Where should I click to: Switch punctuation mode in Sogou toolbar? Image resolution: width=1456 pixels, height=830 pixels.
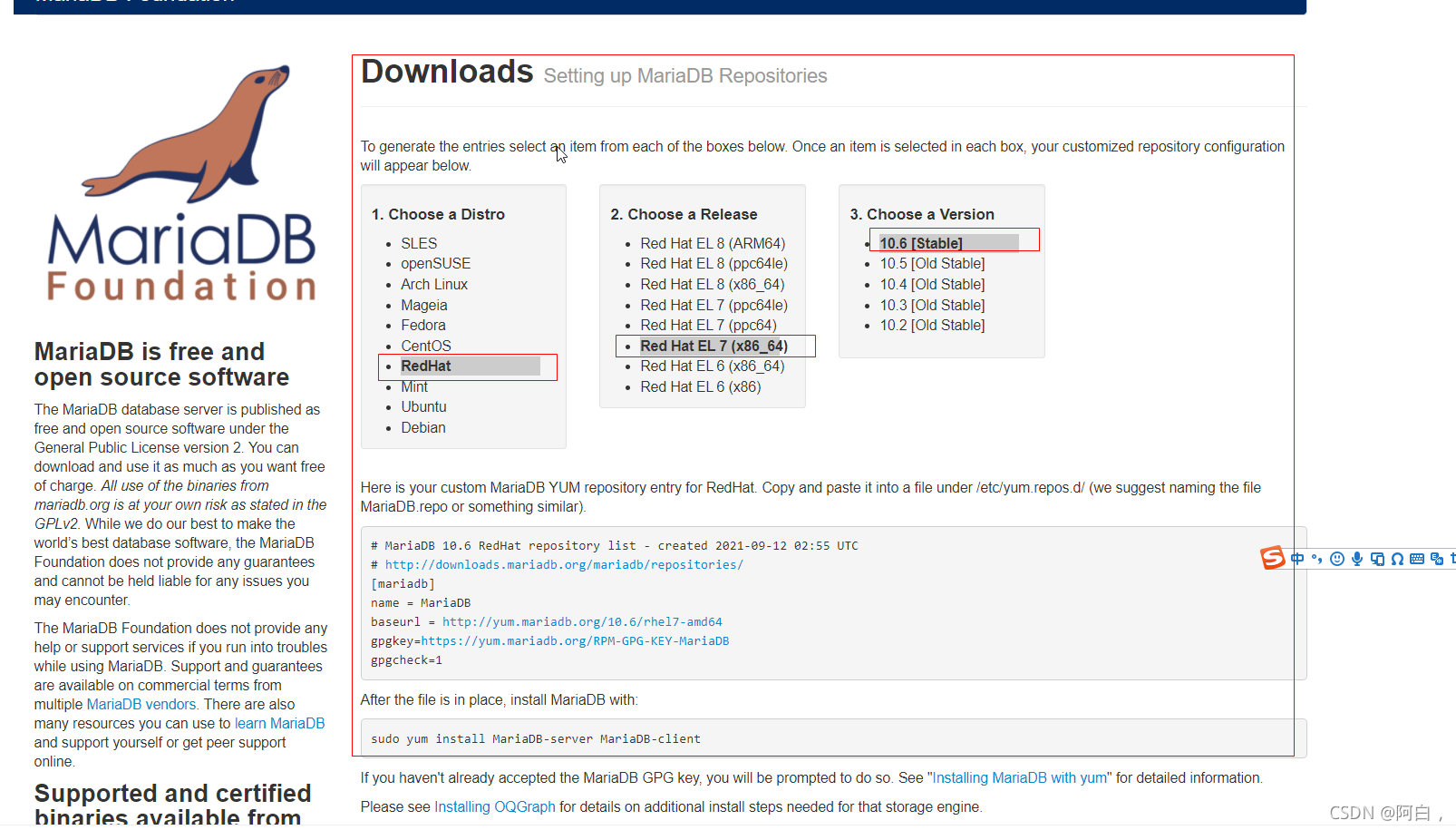(1316, 559)
